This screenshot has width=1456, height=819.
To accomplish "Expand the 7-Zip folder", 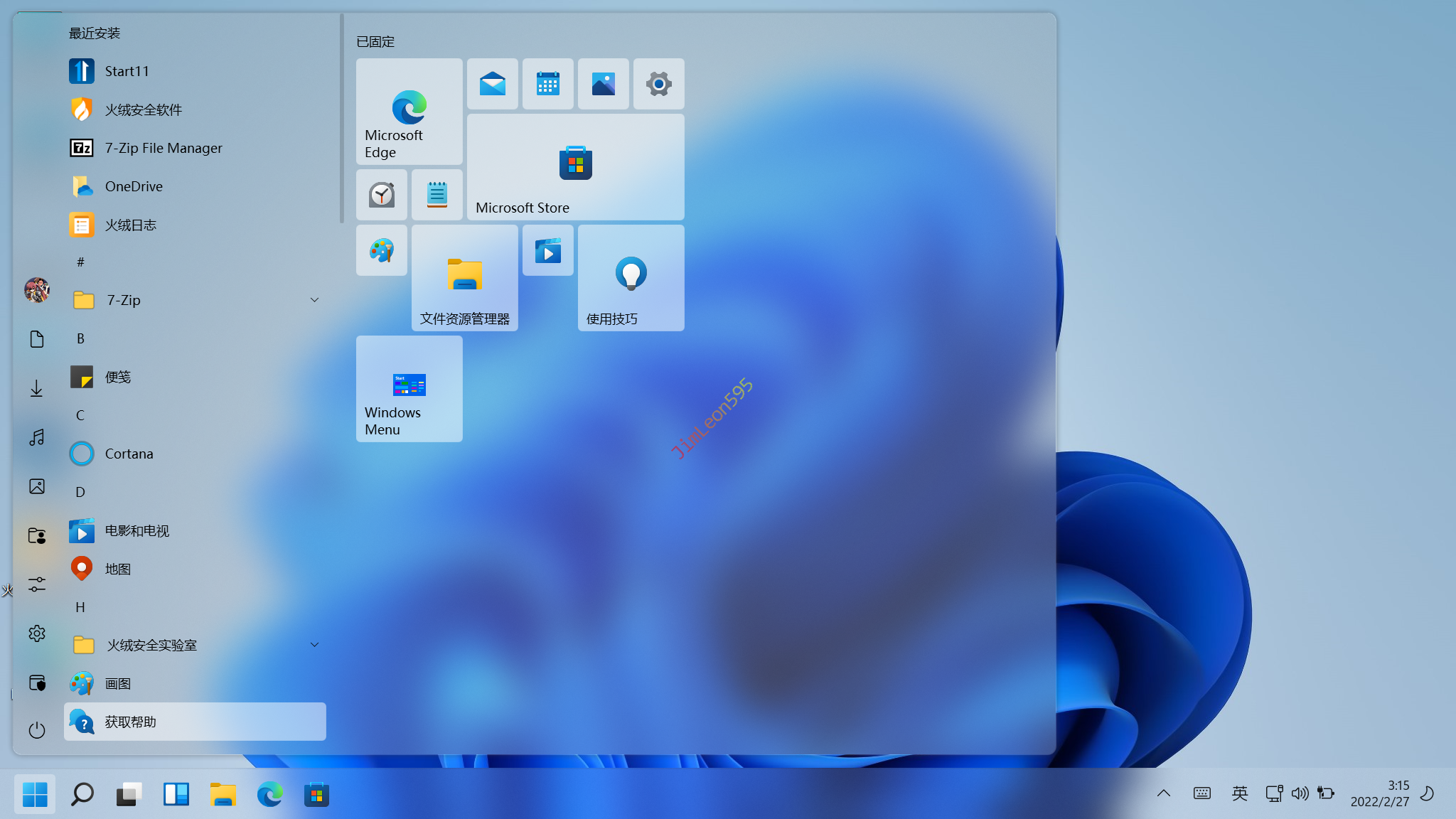I will click(314, 300).
